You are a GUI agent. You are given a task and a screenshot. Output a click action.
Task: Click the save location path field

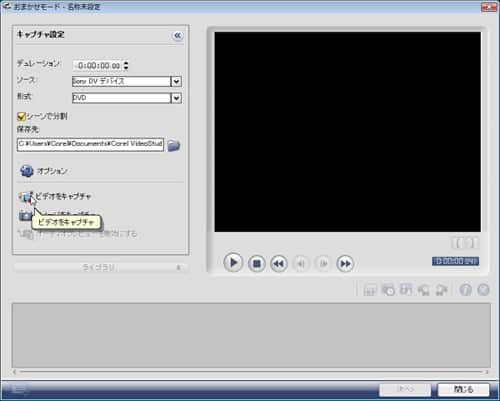(90, 145)
